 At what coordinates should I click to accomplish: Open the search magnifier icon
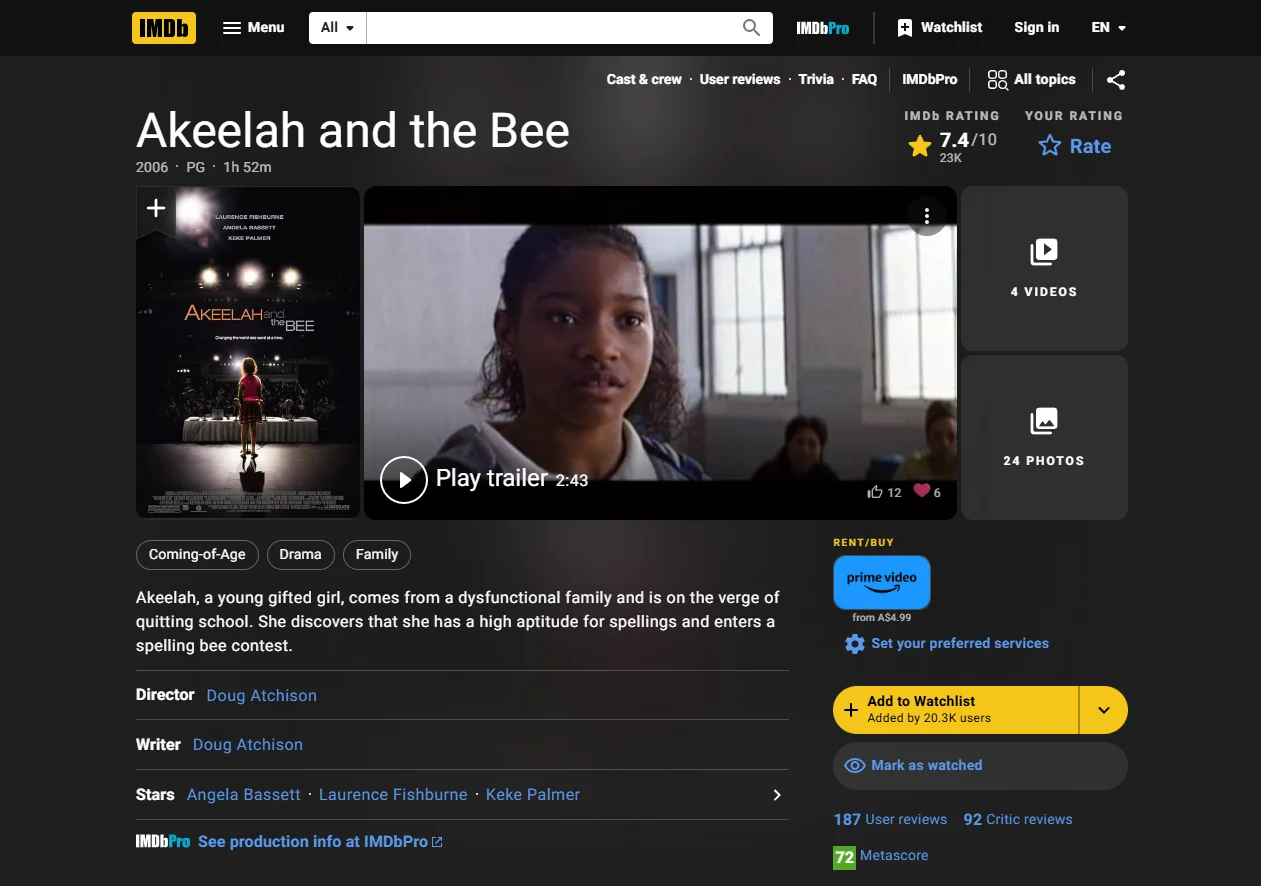[x=750, y=27]
